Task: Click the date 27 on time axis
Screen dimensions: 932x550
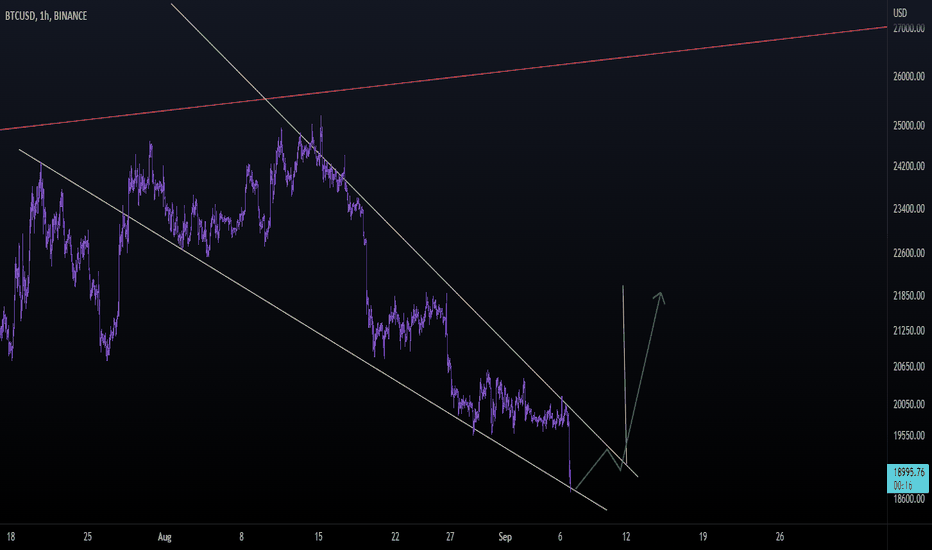Action: coord(450,537)
